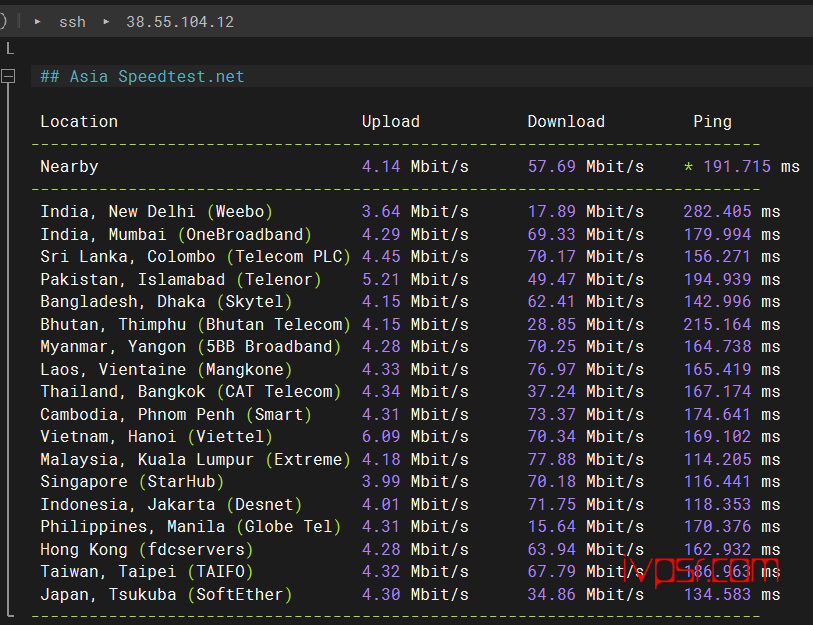
Task: Select 'Taiwan, Taipei (TAIFO)' location text
Action: (147, 572)
